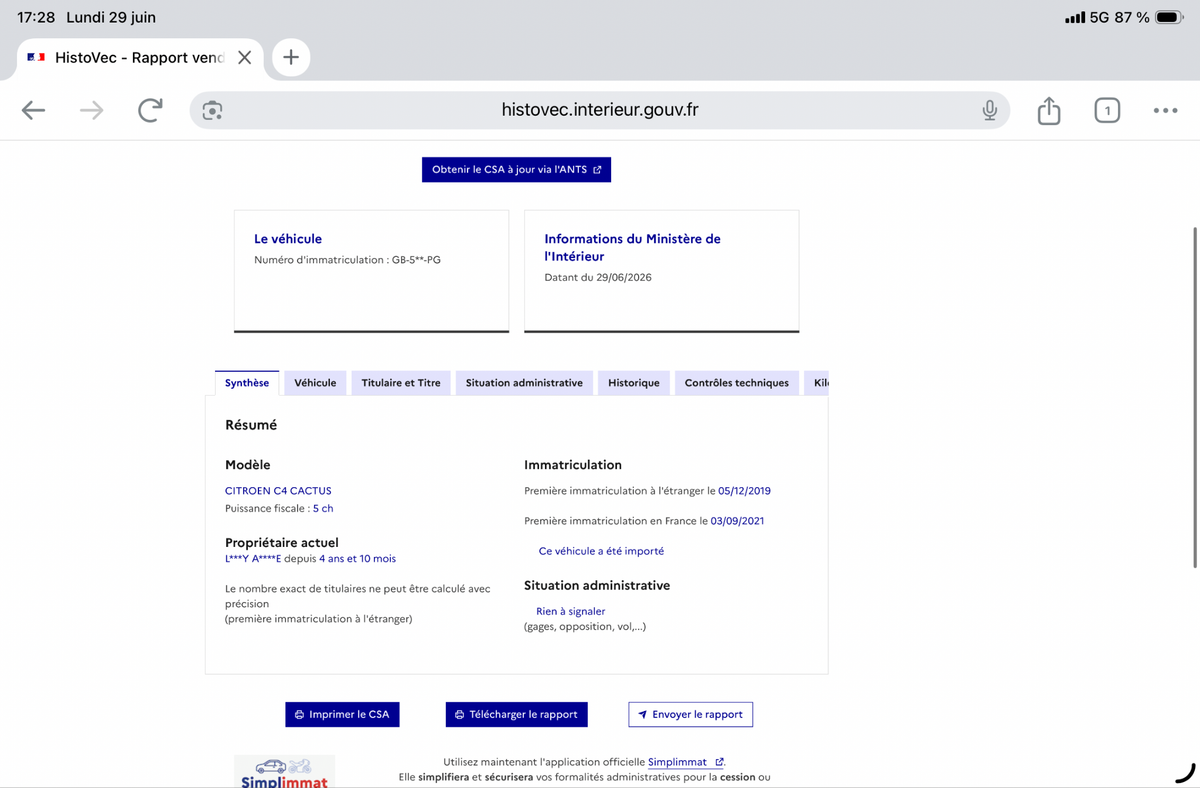The image size is (1200, 788).
Task: Click Télécharger le rapport button
Action: 516,714
